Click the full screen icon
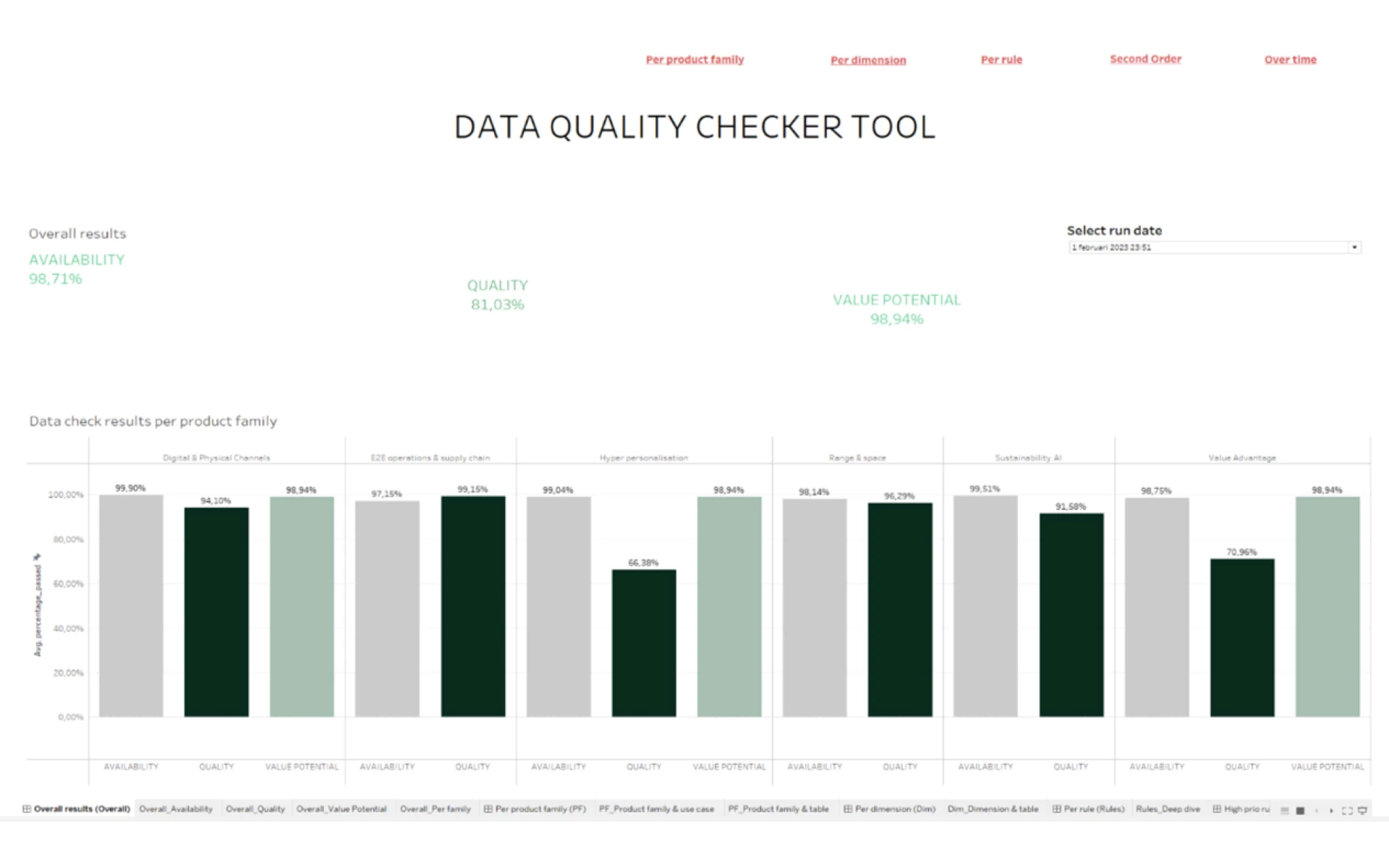This screenshot has width=1389, height=868. [1347, 811]
